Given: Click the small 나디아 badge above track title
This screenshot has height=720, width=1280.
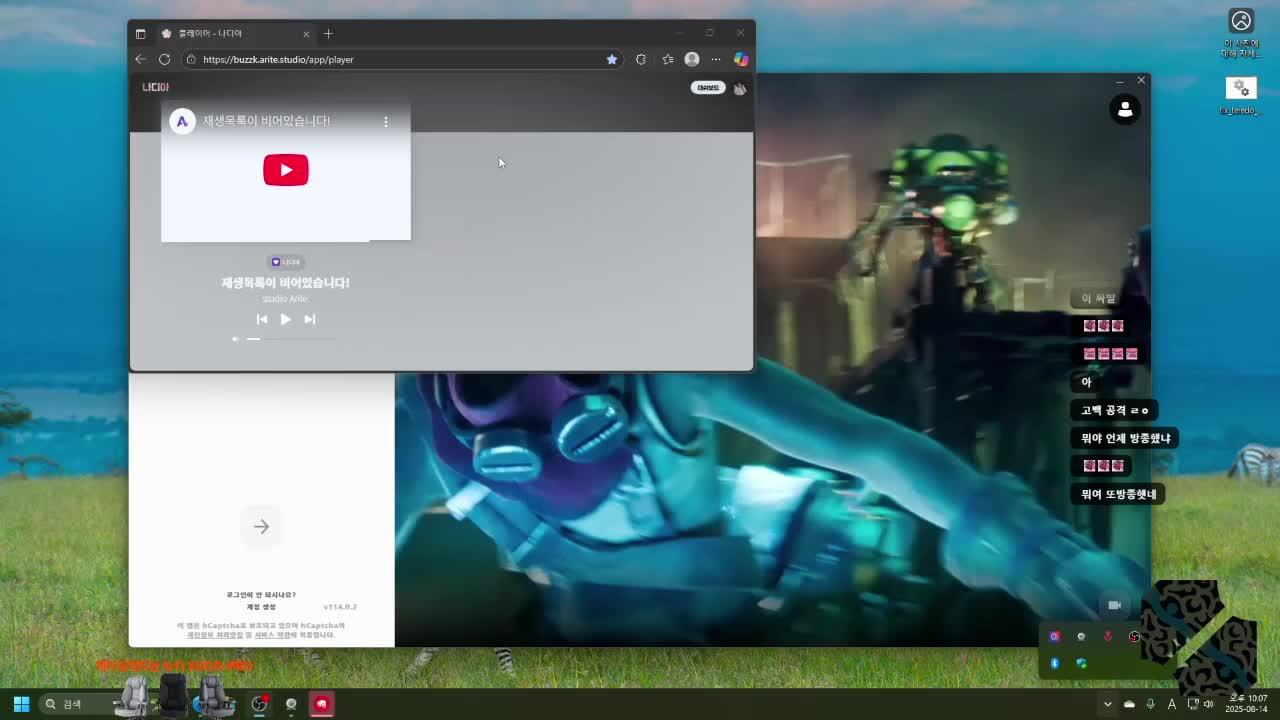Looking at the screenshot, I should click(x=286, y=262).
